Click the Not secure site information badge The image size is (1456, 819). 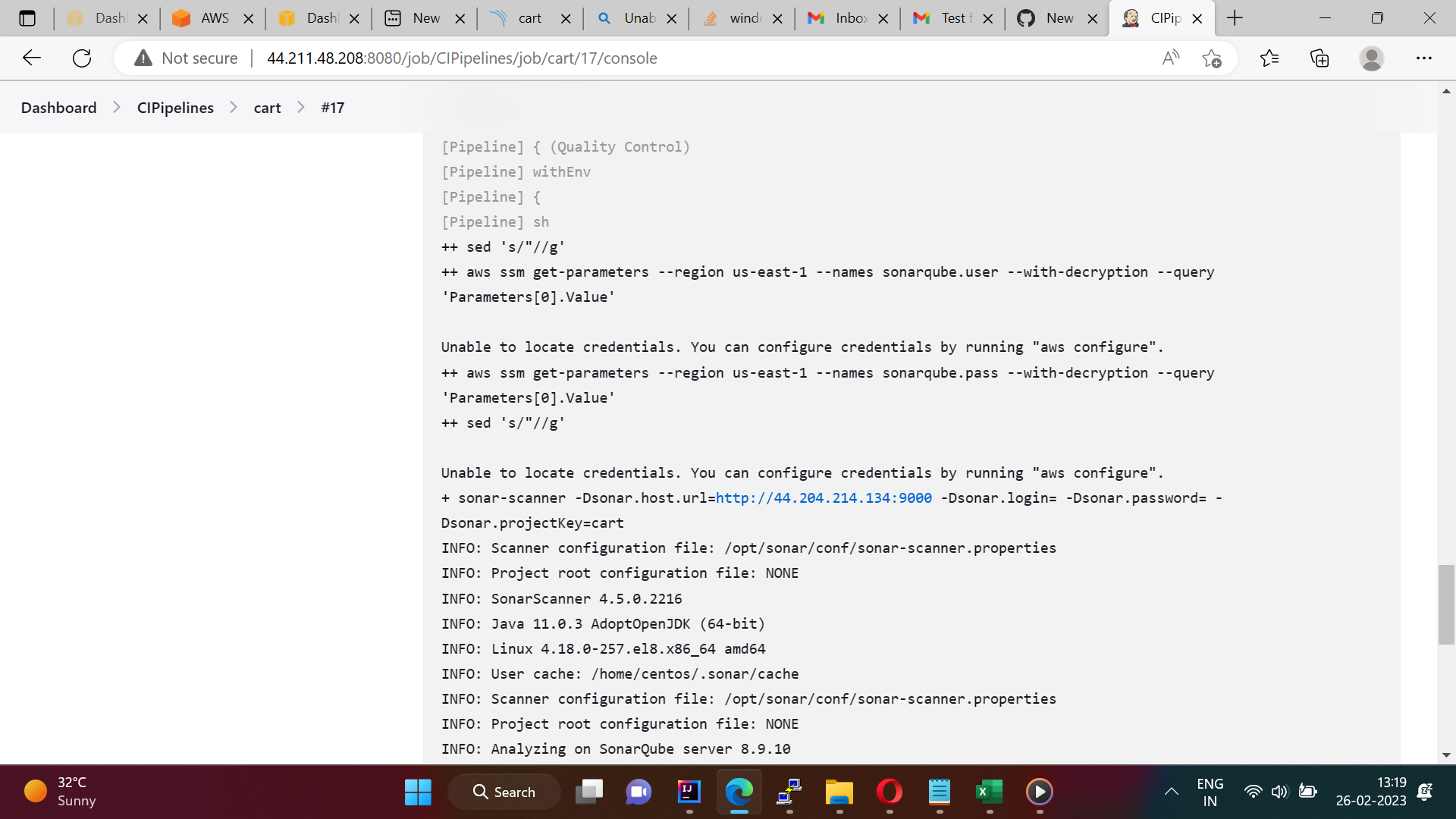click(184, 58)
